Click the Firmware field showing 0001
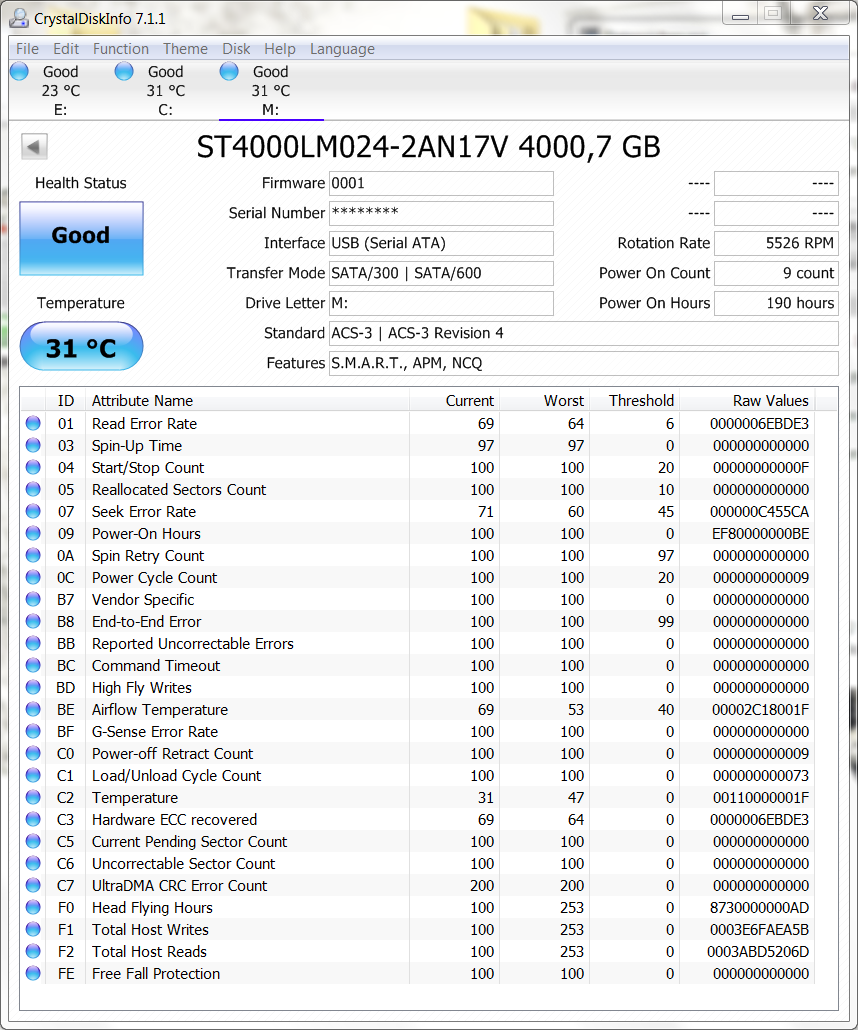Screen dimensions: 858x1030 (441, 183)
